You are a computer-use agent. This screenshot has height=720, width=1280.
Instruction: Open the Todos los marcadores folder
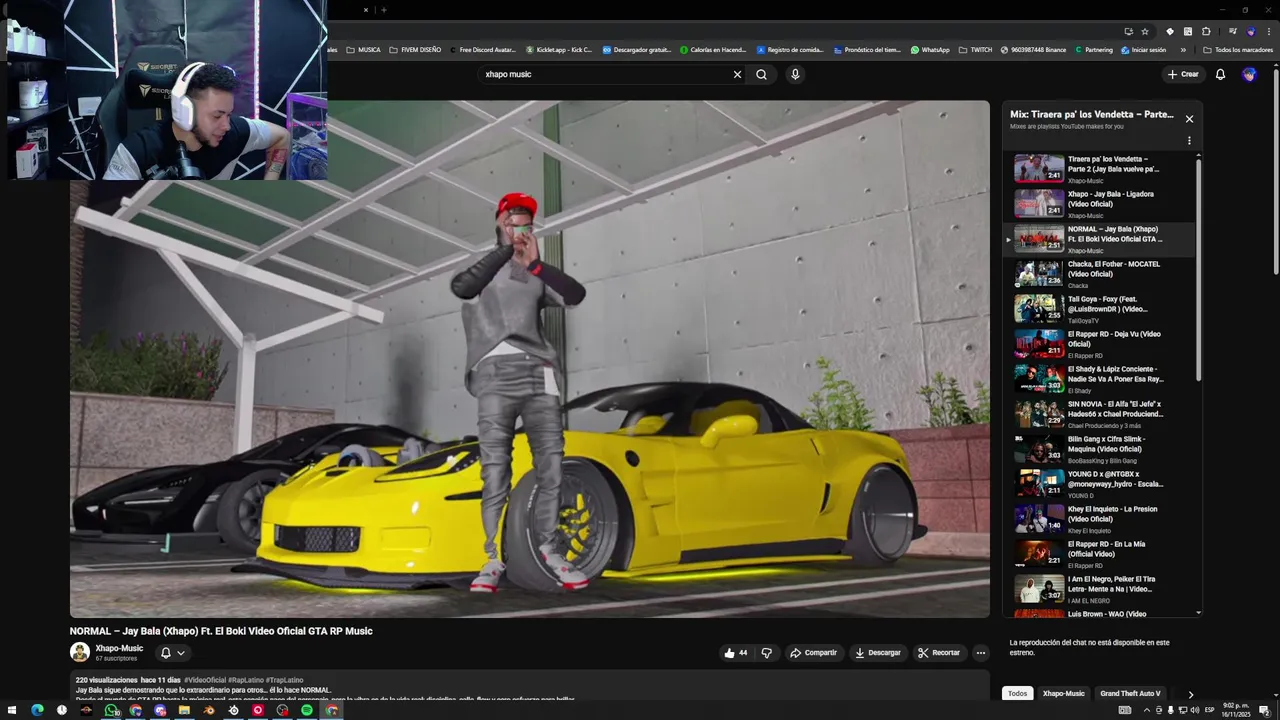coord(1238,50)
